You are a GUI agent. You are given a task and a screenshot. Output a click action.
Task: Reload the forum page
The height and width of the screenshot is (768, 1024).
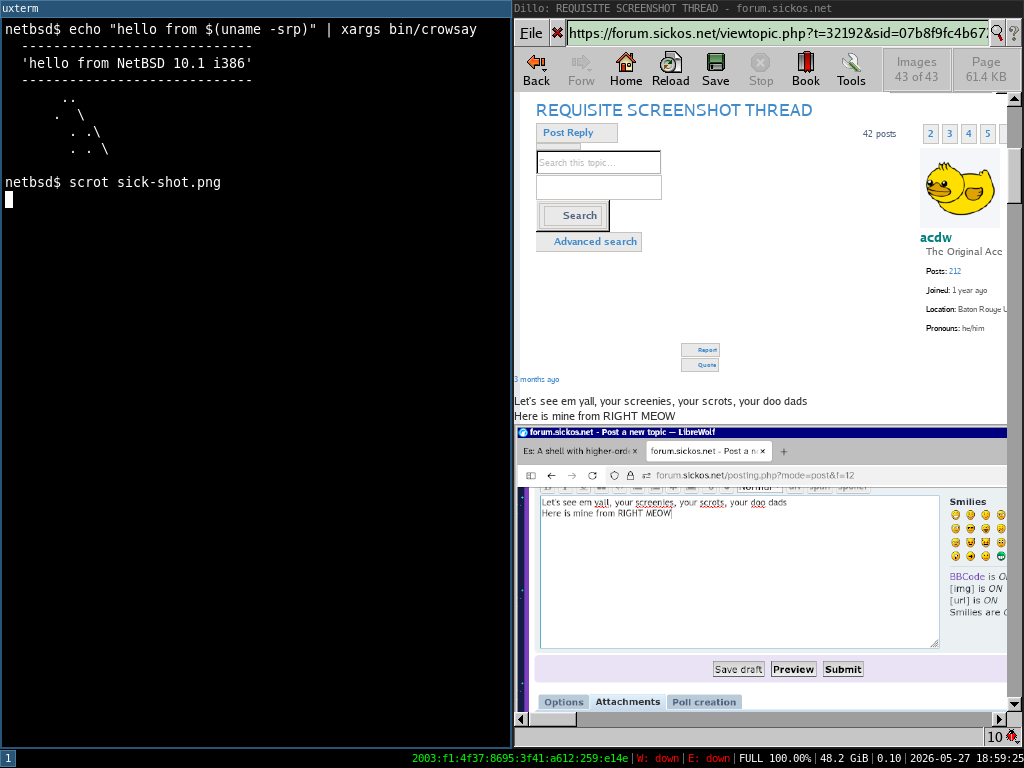pyautogui.click(x=671, y=70)
